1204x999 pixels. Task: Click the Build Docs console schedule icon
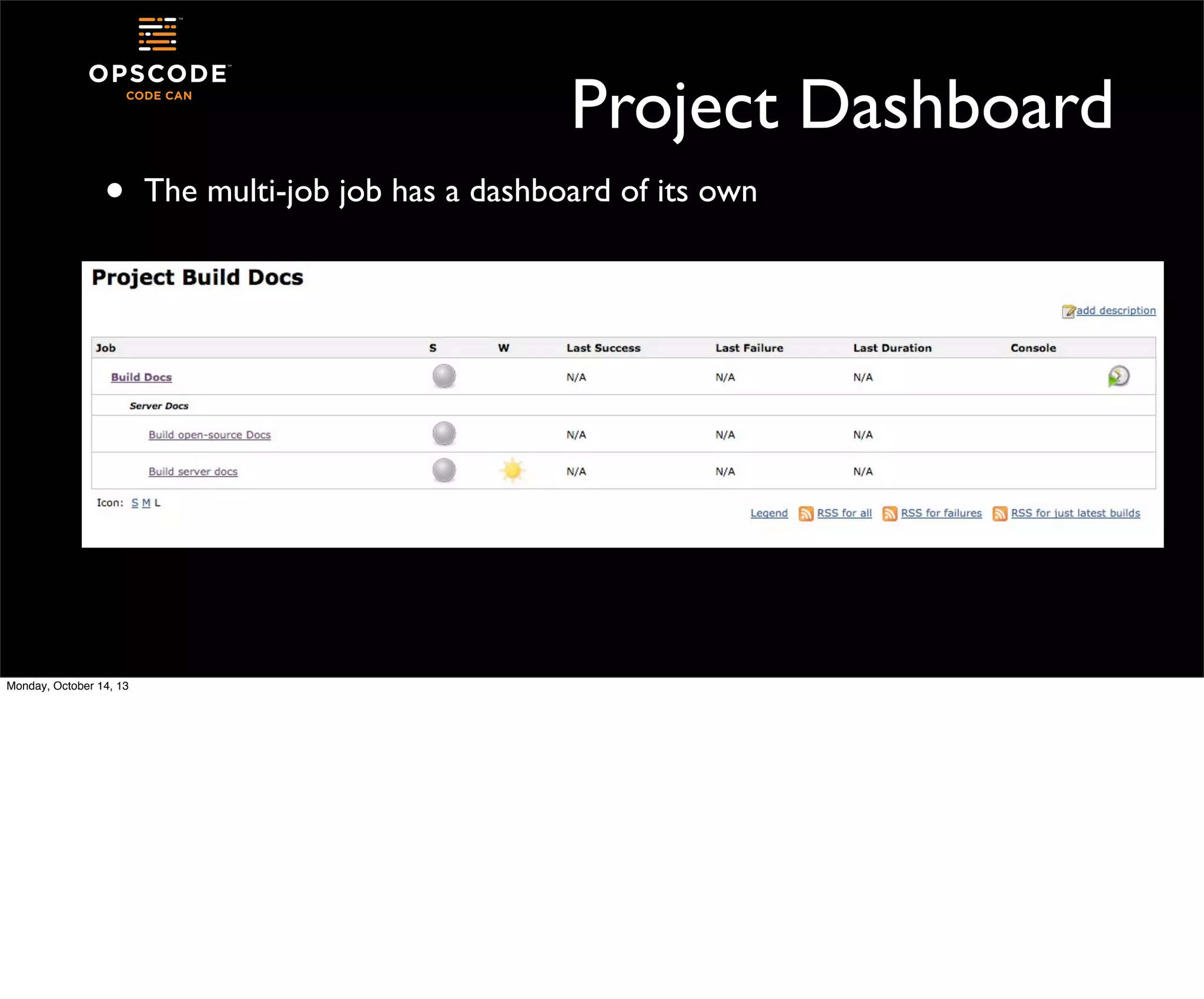click(x=1118, y=376)
